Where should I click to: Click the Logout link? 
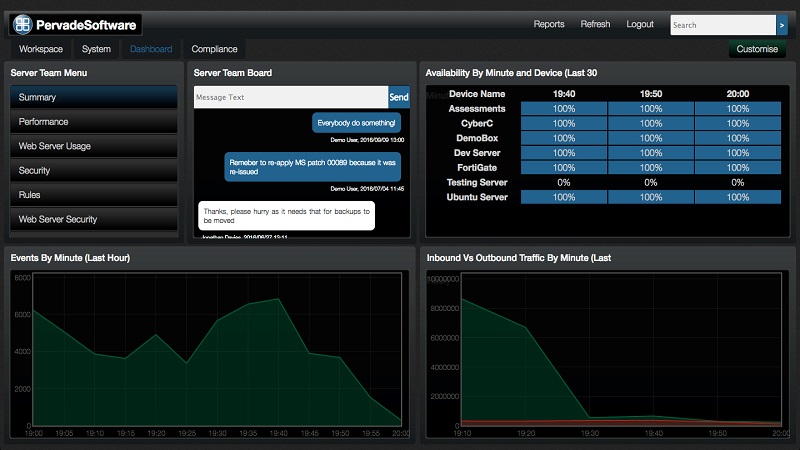pyautogui.click(x=640, y=24)
